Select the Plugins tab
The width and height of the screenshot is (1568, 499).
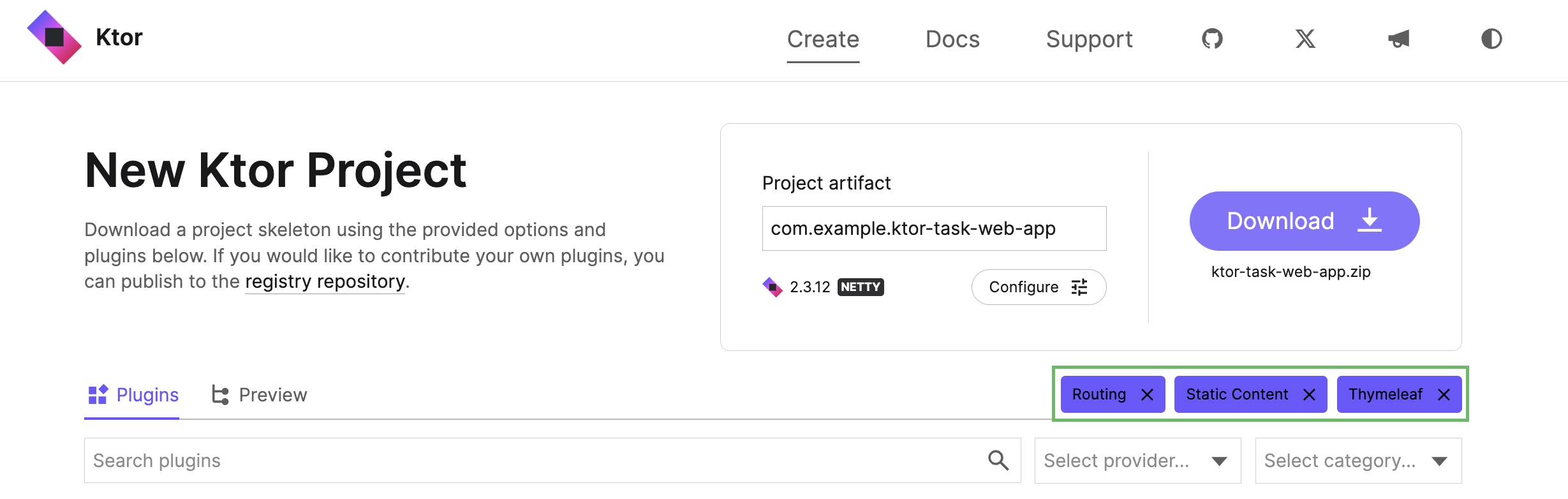pos(133,395)
